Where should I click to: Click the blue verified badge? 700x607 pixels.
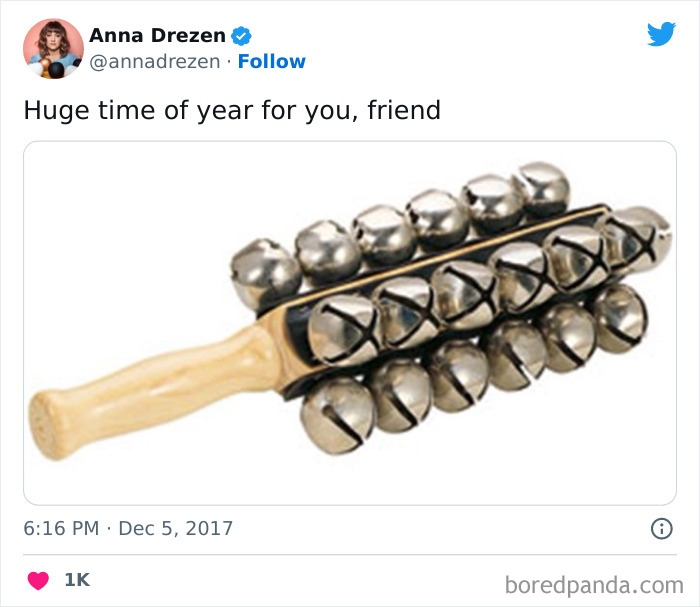[241, 36]
